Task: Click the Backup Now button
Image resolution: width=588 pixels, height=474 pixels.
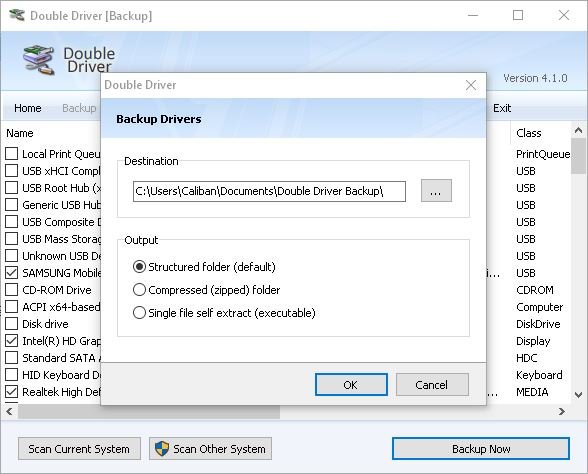Action: click(481, 448)
